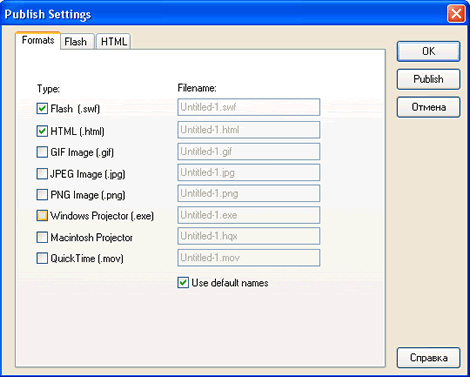The width and height of the screenshot is (470, 377).
Task: Close the Publish Settings dialog
Action: (456, 14)
